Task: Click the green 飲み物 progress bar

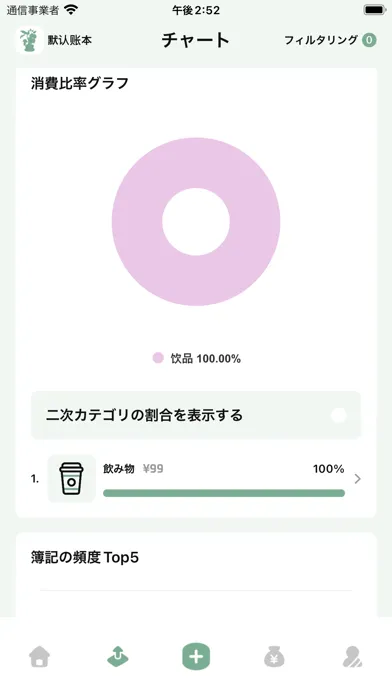Action: [x=224, y=493]
